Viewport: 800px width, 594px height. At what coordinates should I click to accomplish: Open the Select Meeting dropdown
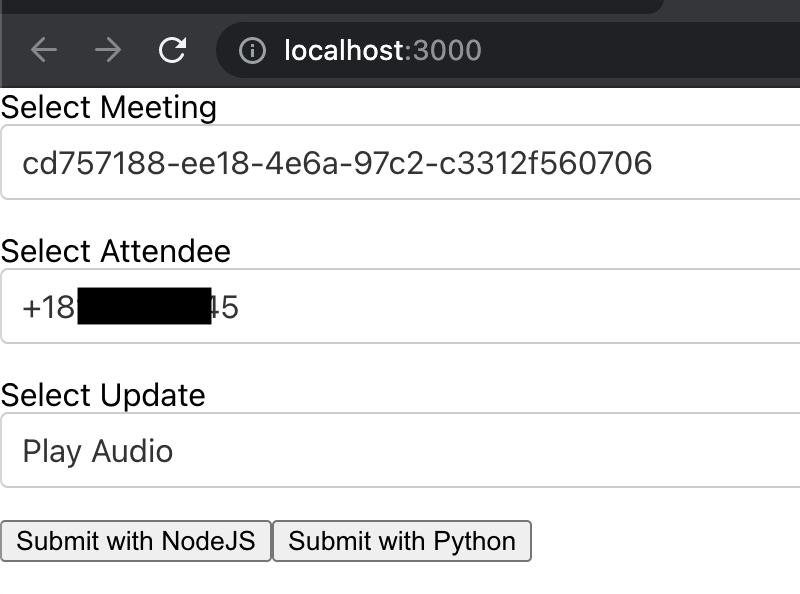[x=401, y=162]
